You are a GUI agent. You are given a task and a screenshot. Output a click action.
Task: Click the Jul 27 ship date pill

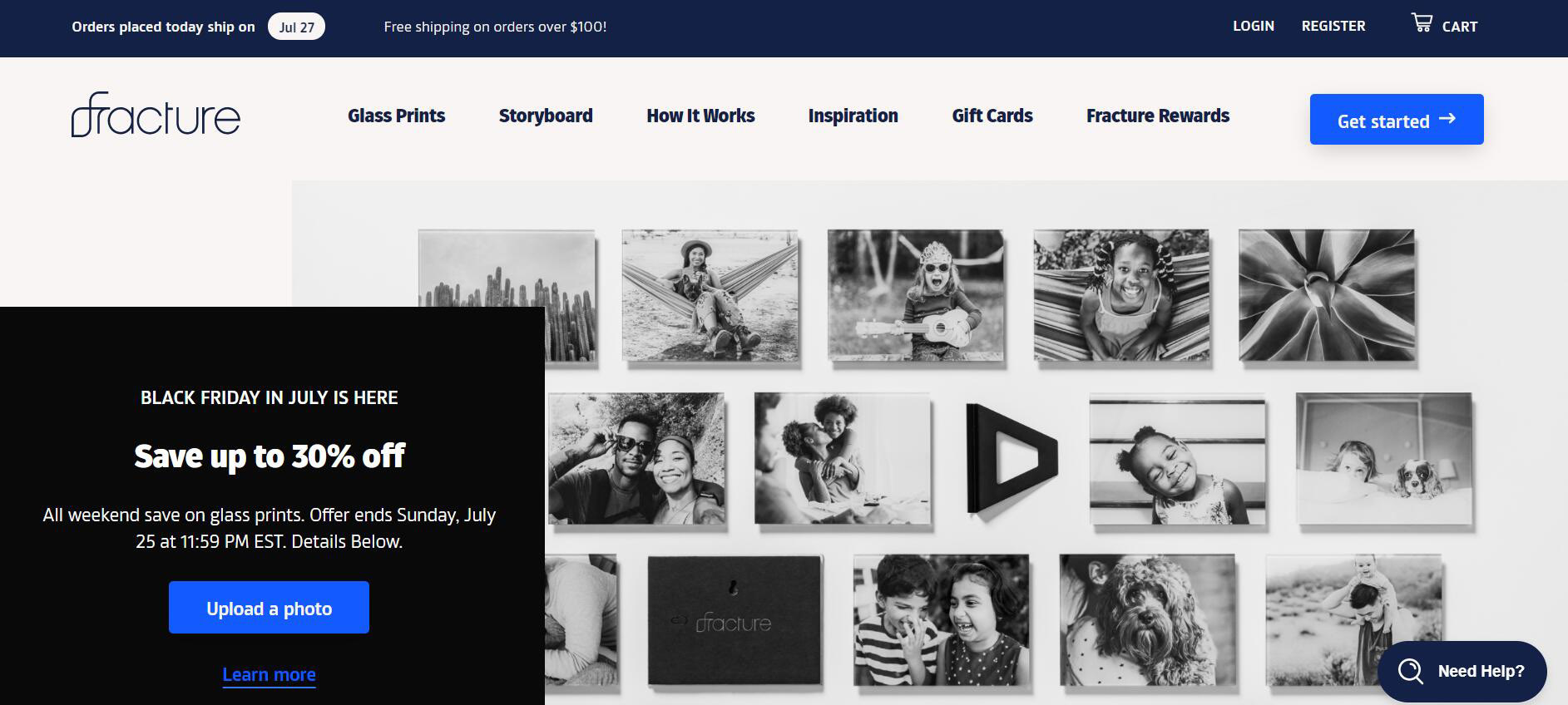[x=296, y=27]
